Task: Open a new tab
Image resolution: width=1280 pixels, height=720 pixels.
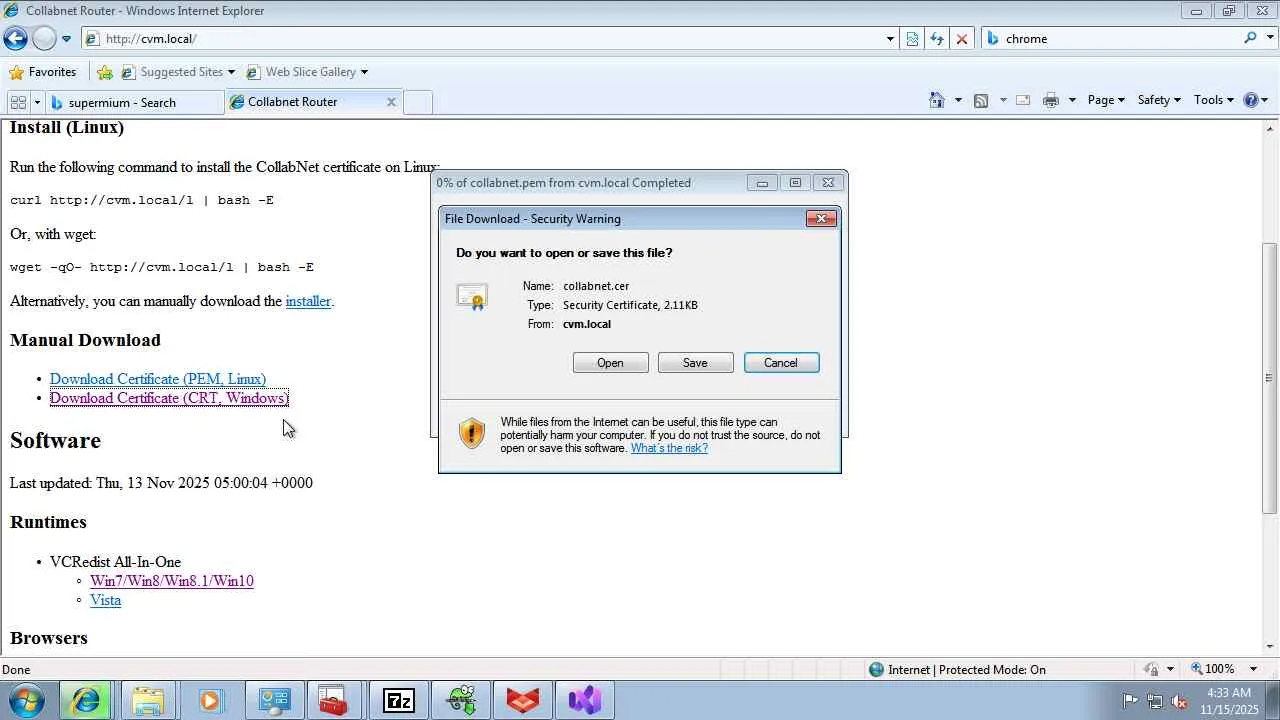Action: tap(418, 102)
